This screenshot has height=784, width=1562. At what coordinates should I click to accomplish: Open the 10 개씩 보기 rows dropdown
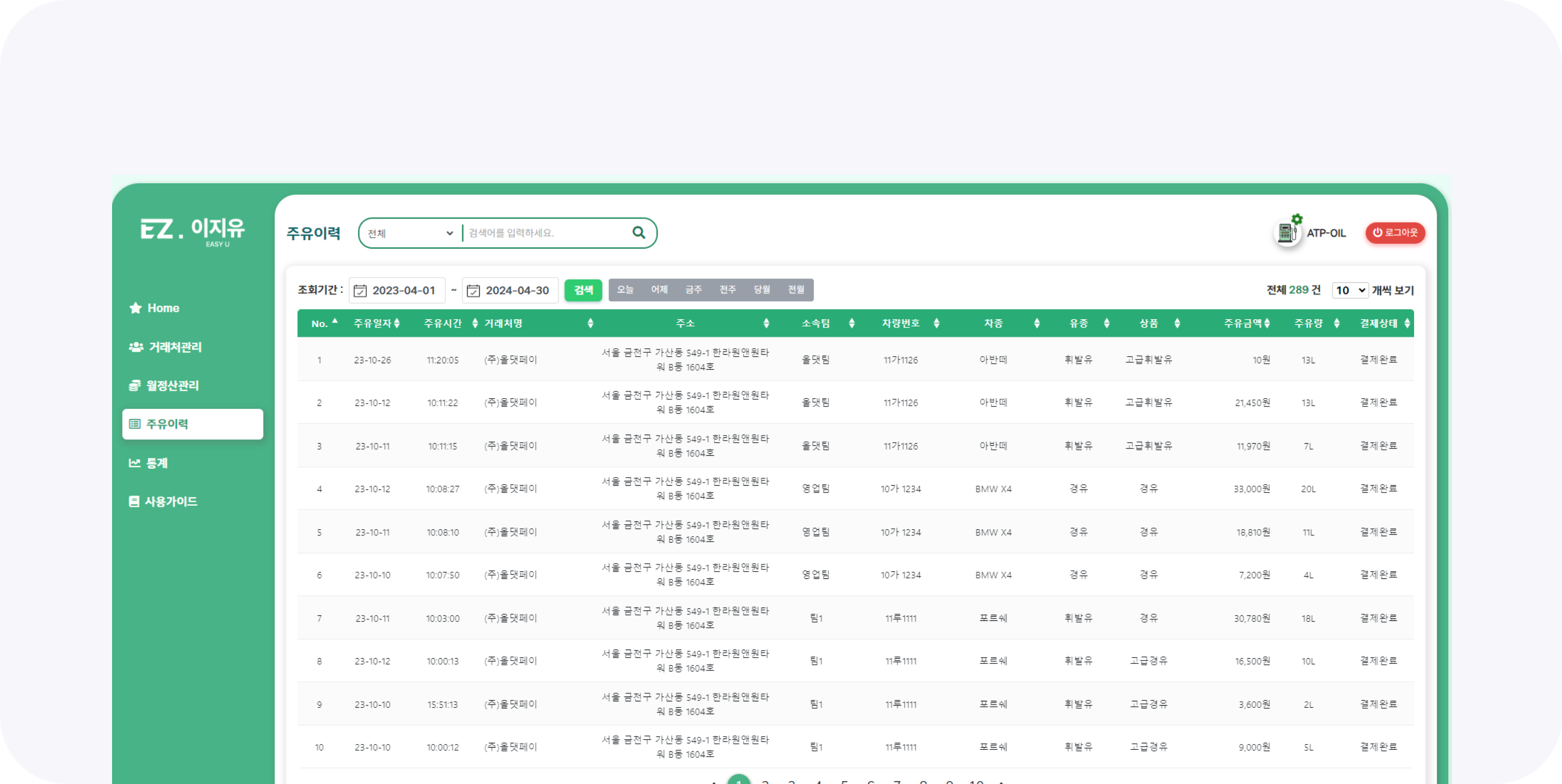coord(1350,290)
